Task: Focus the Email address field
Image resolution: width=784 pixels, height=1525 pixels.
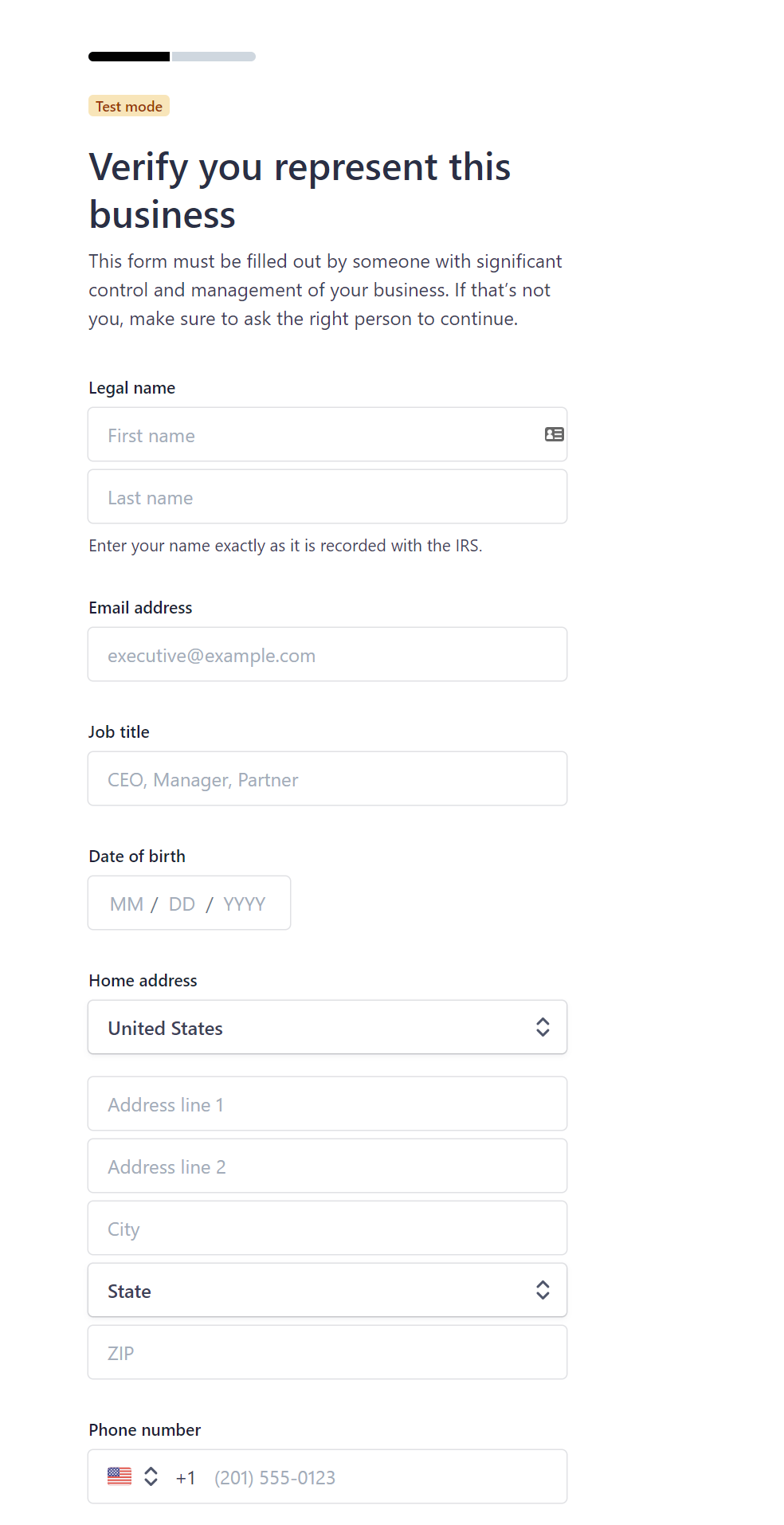Action: point(327,654)
